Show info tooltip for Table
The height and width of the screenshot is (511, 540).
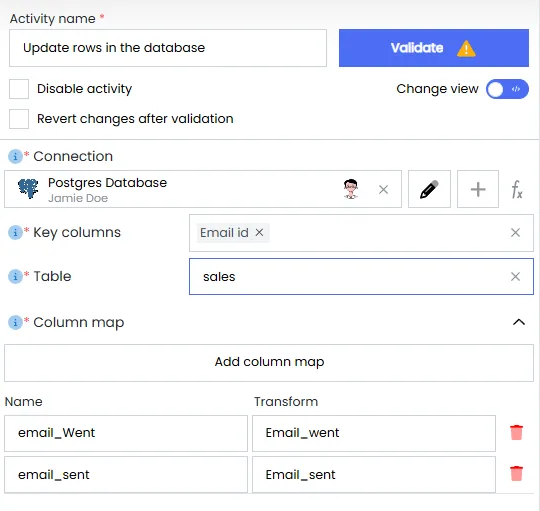point(15,276)
